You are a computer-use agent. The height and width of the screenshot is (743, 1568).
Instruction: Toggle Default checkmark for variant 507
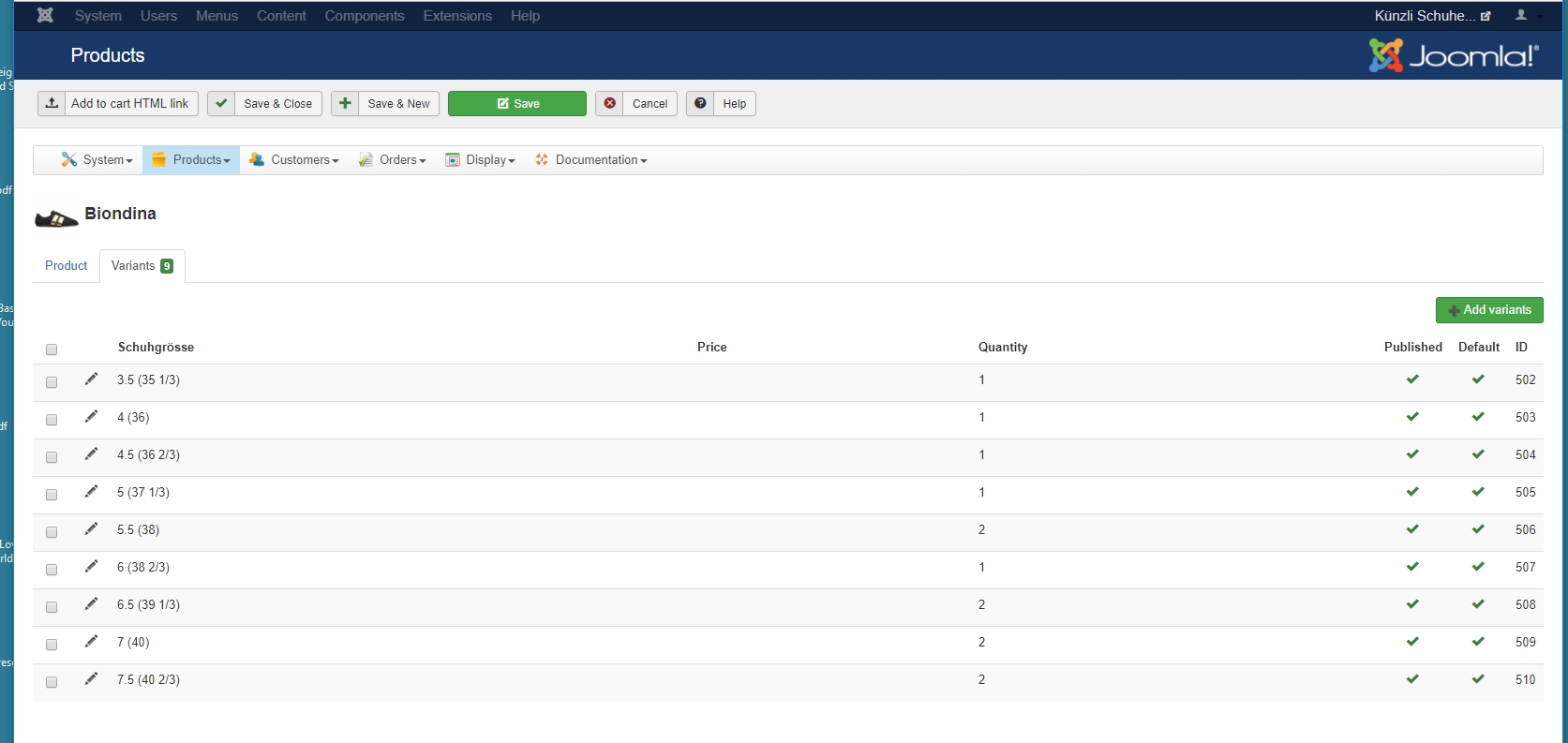pyautogui.click(x=1478, y=567)
